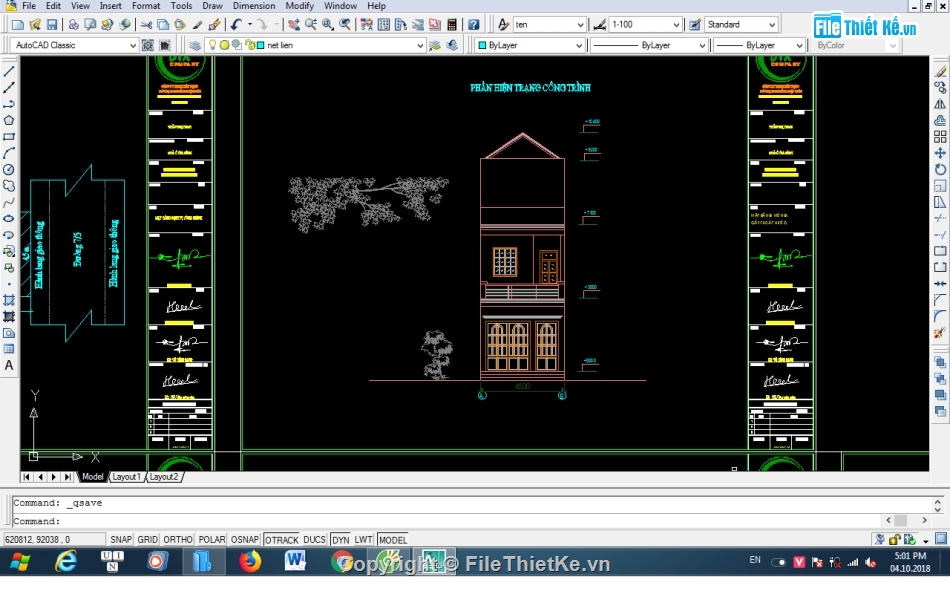Image resolution: width=950 pixels, height=594 pixels.
Task: Open the Dimension menu
Action: [254, 6]
